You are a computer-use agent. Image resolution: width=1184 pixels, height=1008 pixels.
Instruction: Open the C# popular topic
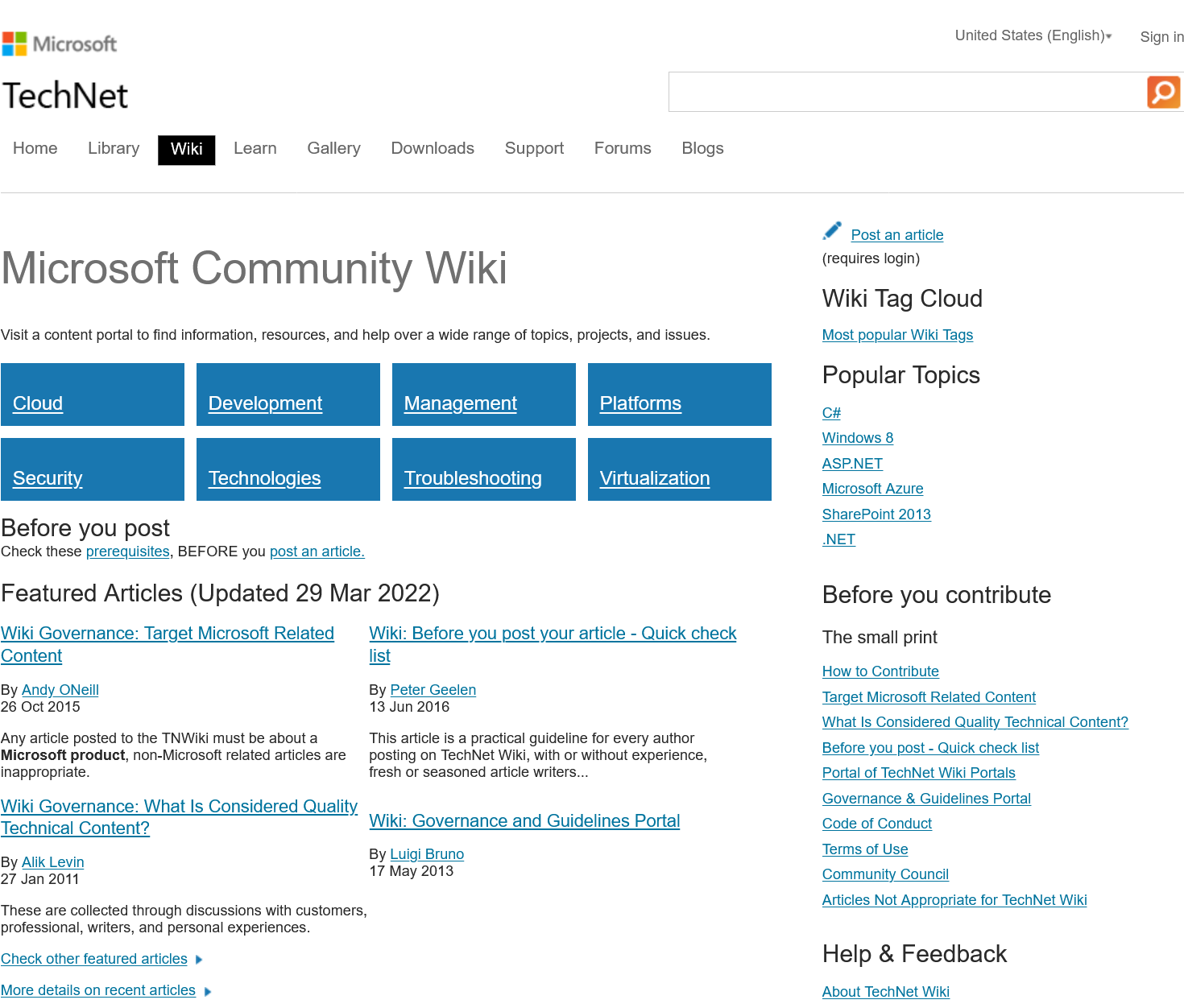831,413
